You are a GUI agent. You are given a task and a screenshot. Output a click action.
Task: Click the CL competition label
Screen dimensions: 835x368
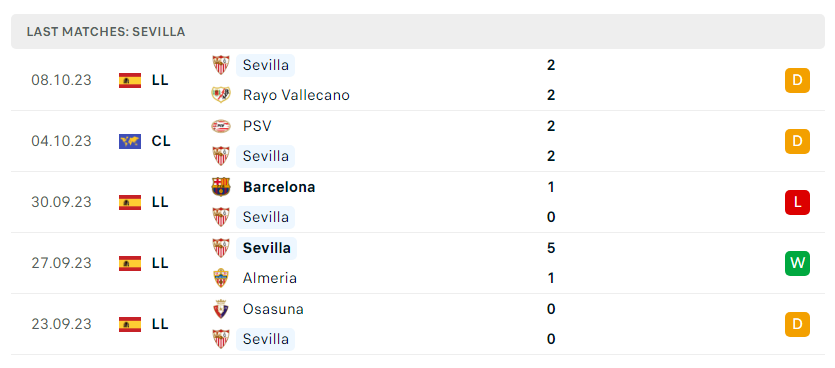coord(161,141)
